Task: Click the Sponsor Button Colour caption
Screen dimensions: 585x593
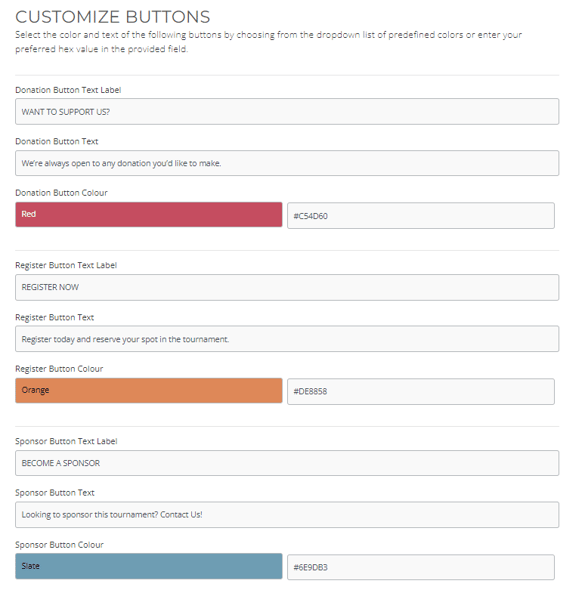Action: pos(59,545)
